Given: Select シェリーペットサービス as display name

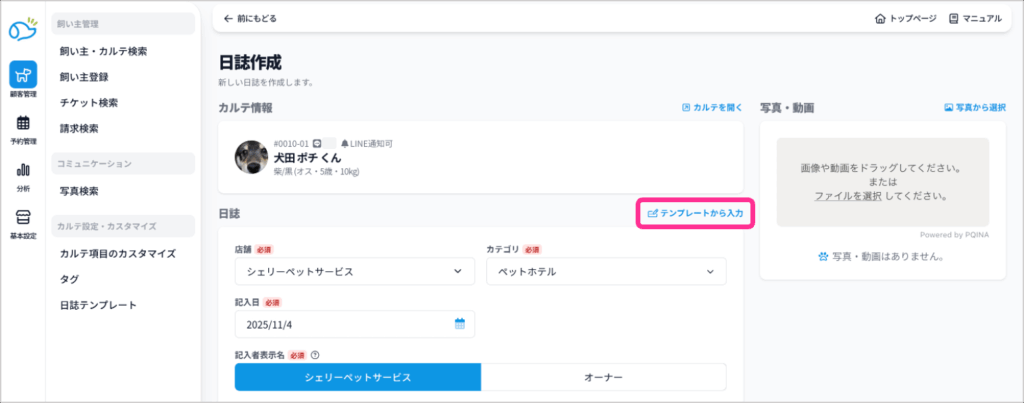Looking at the screenshot, I should tap(358, 377).
